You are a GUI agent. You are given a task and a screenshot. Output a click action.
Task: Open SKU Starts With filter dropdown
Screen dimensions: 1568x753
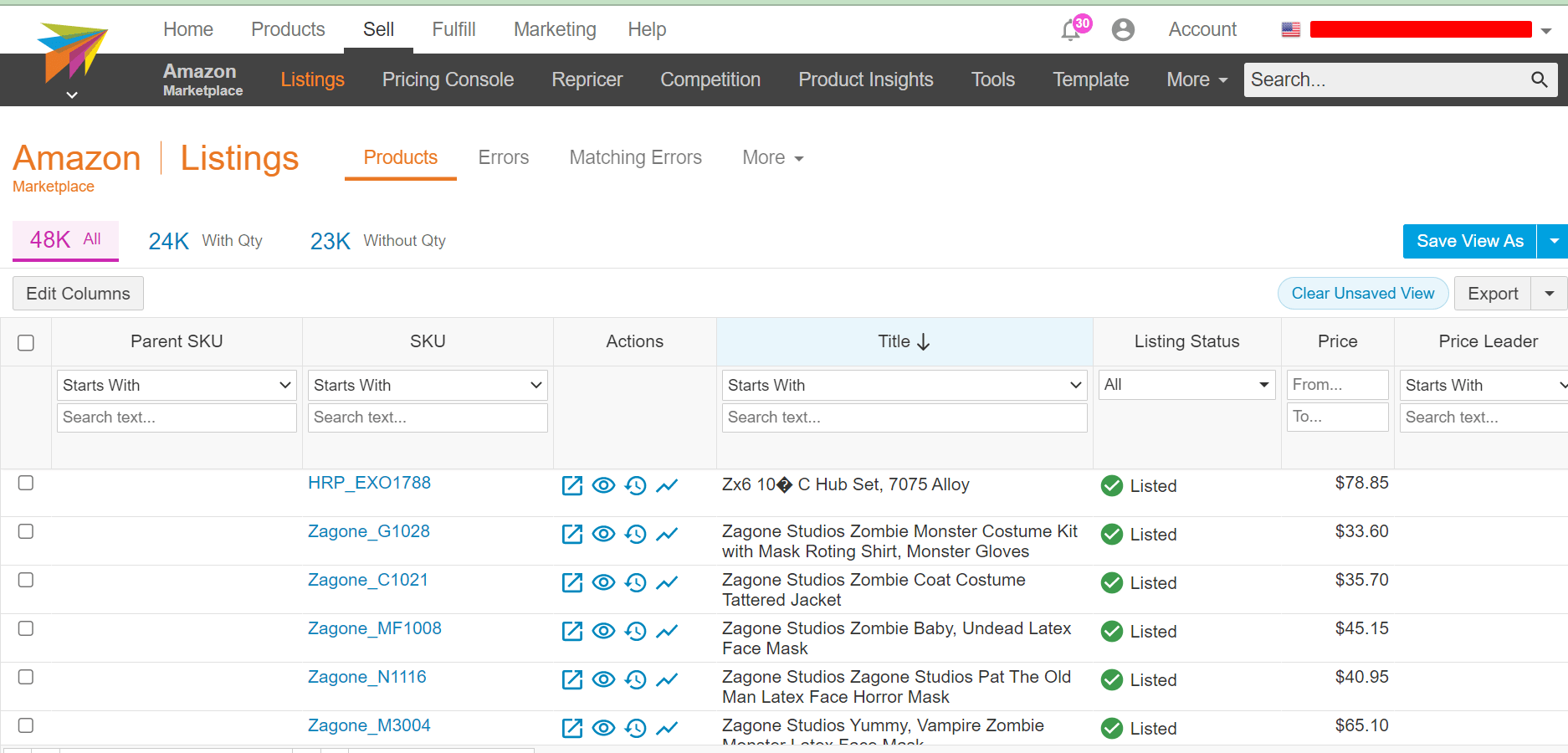pyautogui.click(x=428, y=385)
